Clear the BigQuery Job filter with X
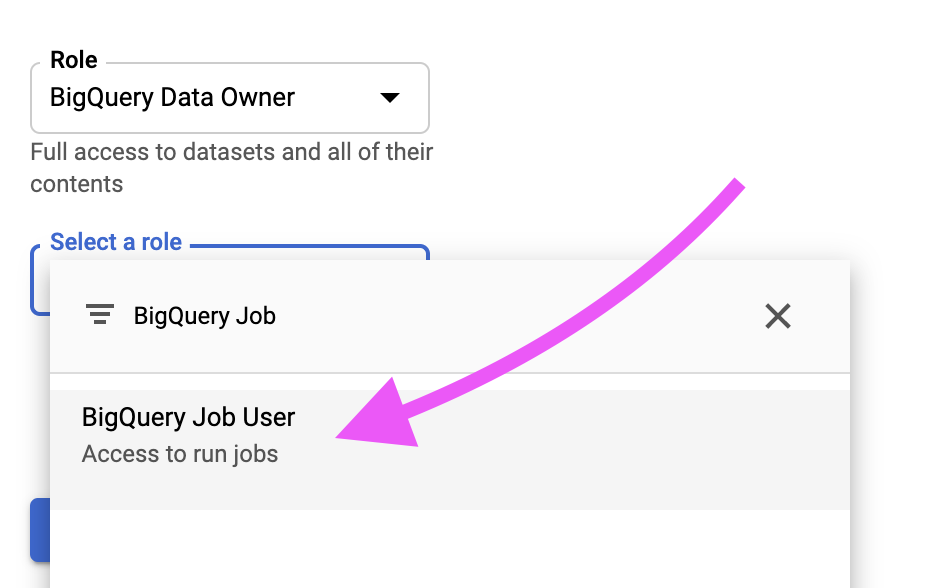 [777, 316]
